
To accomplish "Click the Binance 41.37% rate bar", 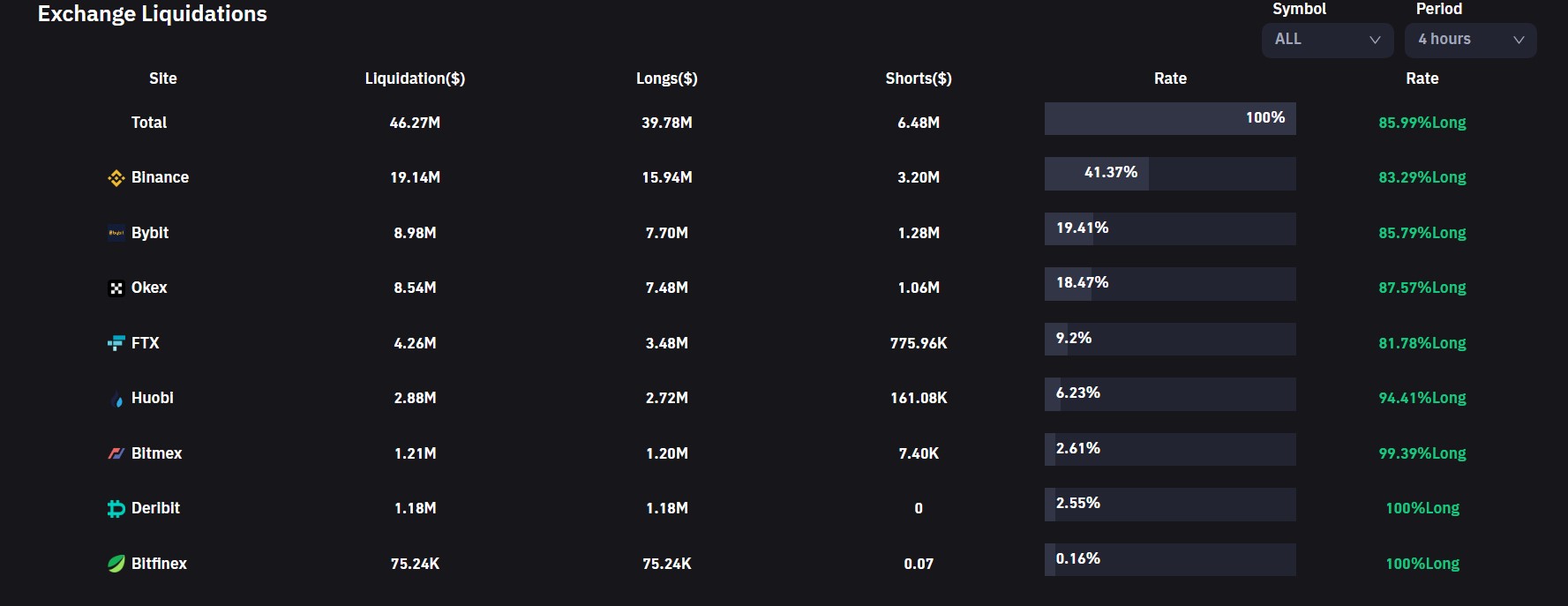I will (x=1169, y=174).
